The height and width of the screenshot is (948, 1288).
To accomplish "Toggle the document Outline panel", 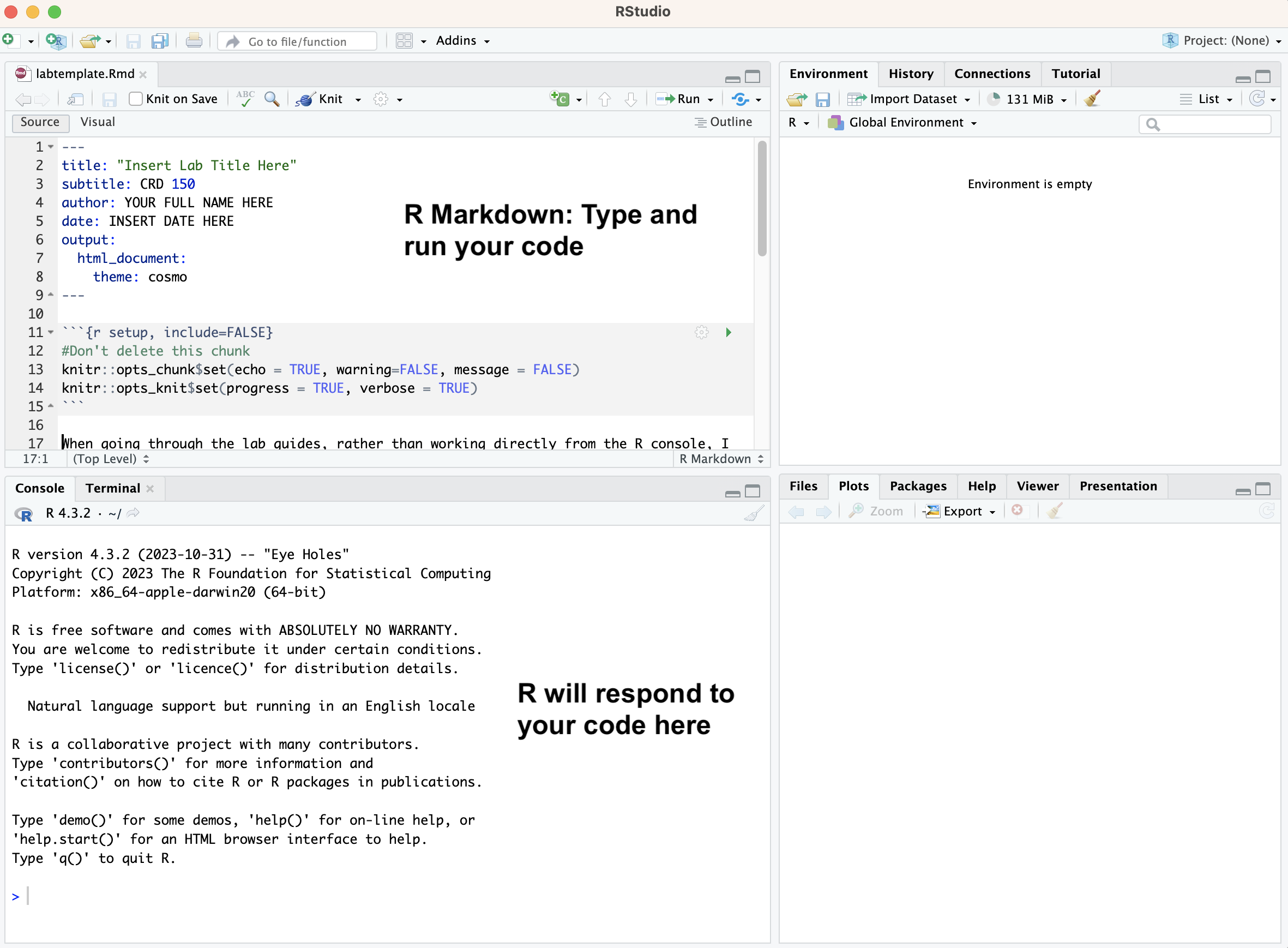I will click(723, 122).
